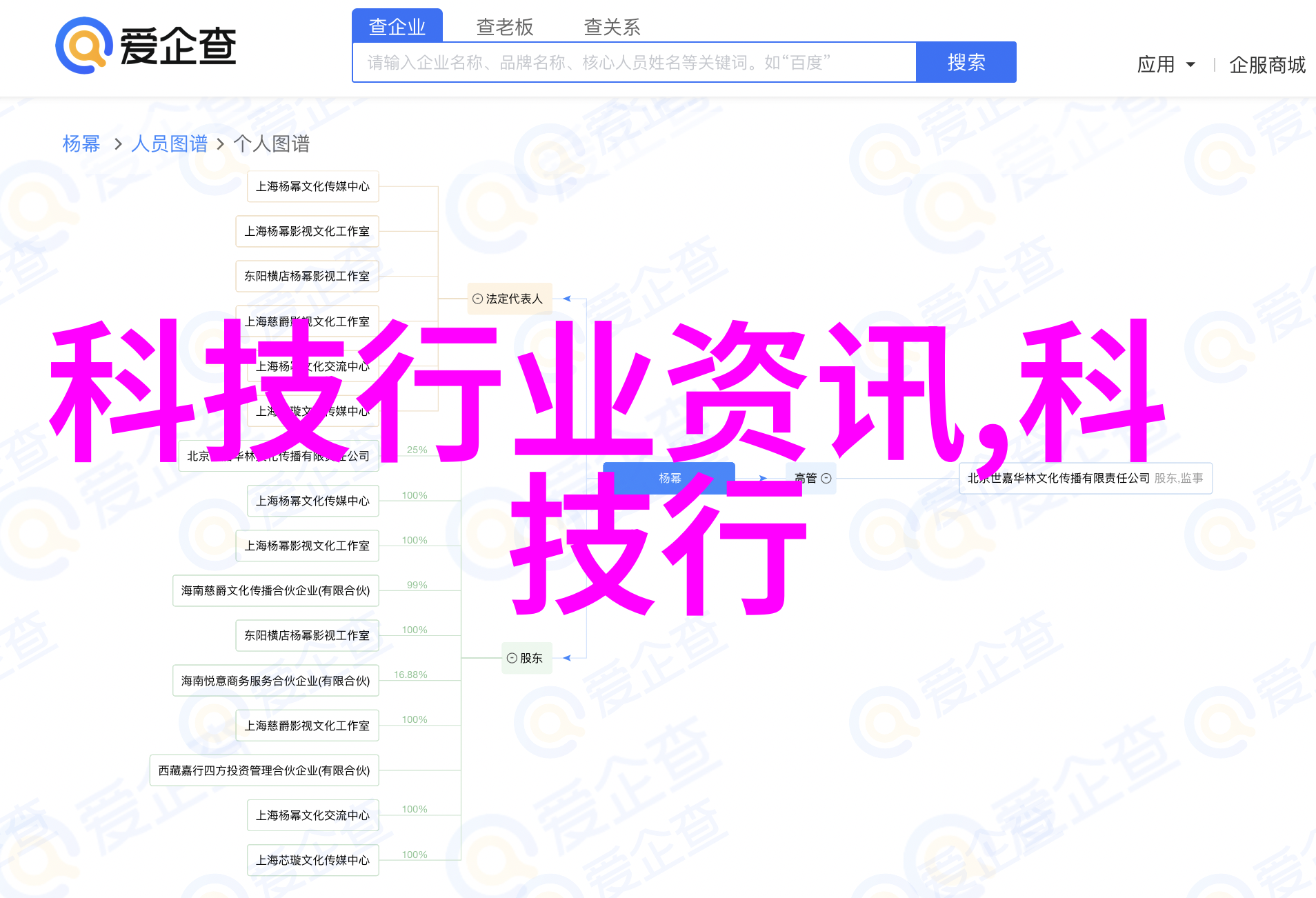This screenshot has height=898, width=1316.
Task: Open 北京世嘉华林 node labeled 股东,监事
Action: coord(1086,478)
